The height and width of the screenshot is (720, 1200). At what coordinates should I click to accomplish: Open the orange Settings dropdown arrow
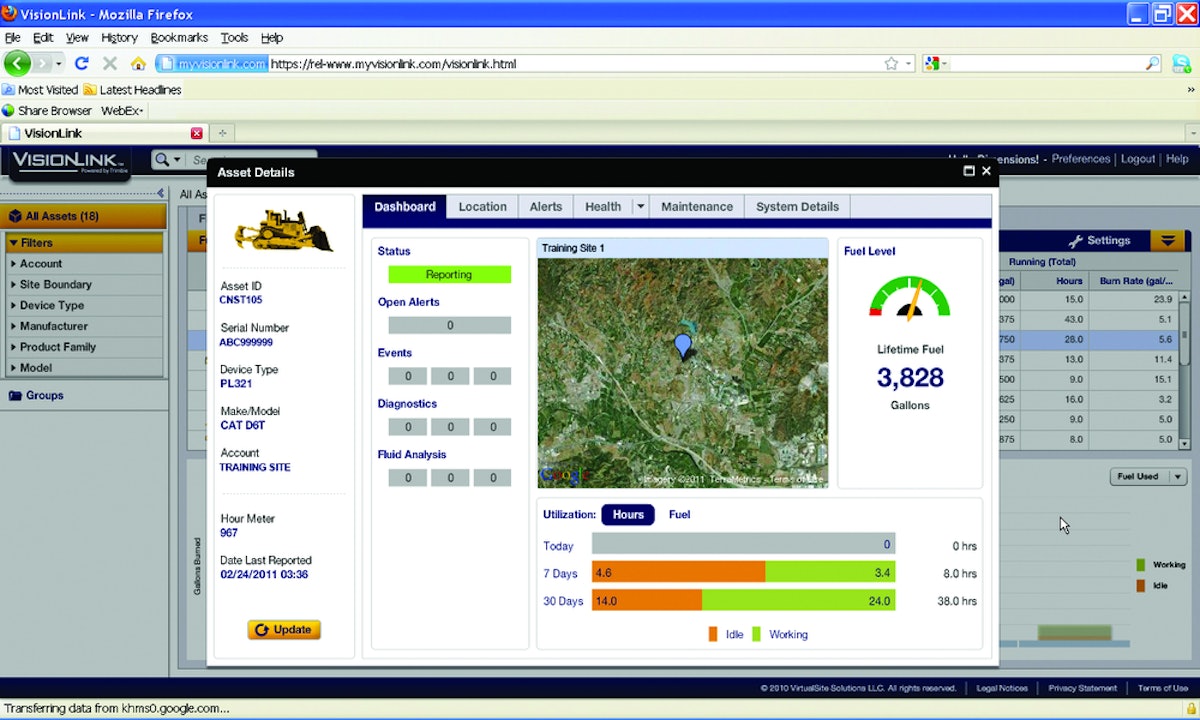[1166, 240]
